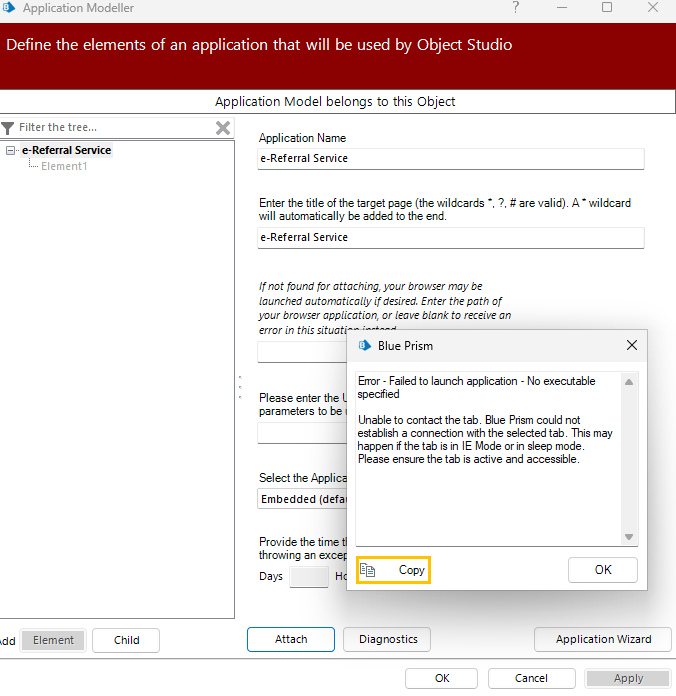This screenshot has width=676, height=696.
Task: Collapse the e-Referral Service tree node
Action: click(x=10, y=150)
